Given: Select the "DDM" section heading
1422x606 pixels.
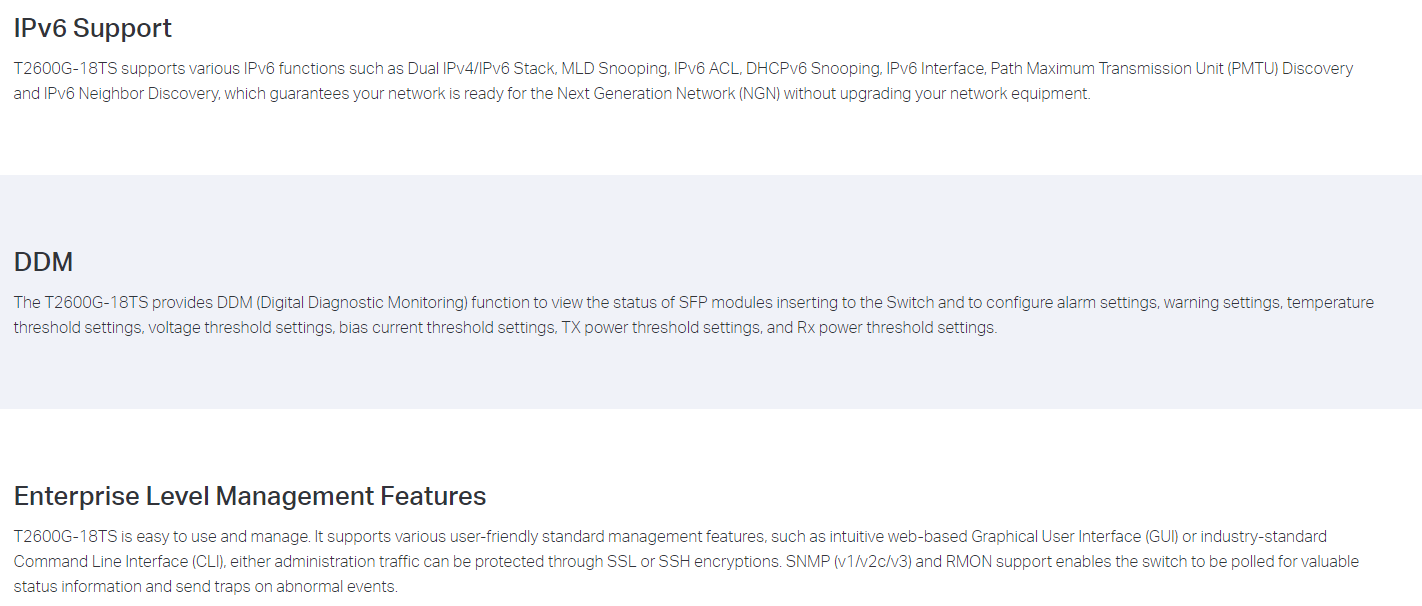Looking at the screenshot, I should pyautogui.click(x=43, y=262).
